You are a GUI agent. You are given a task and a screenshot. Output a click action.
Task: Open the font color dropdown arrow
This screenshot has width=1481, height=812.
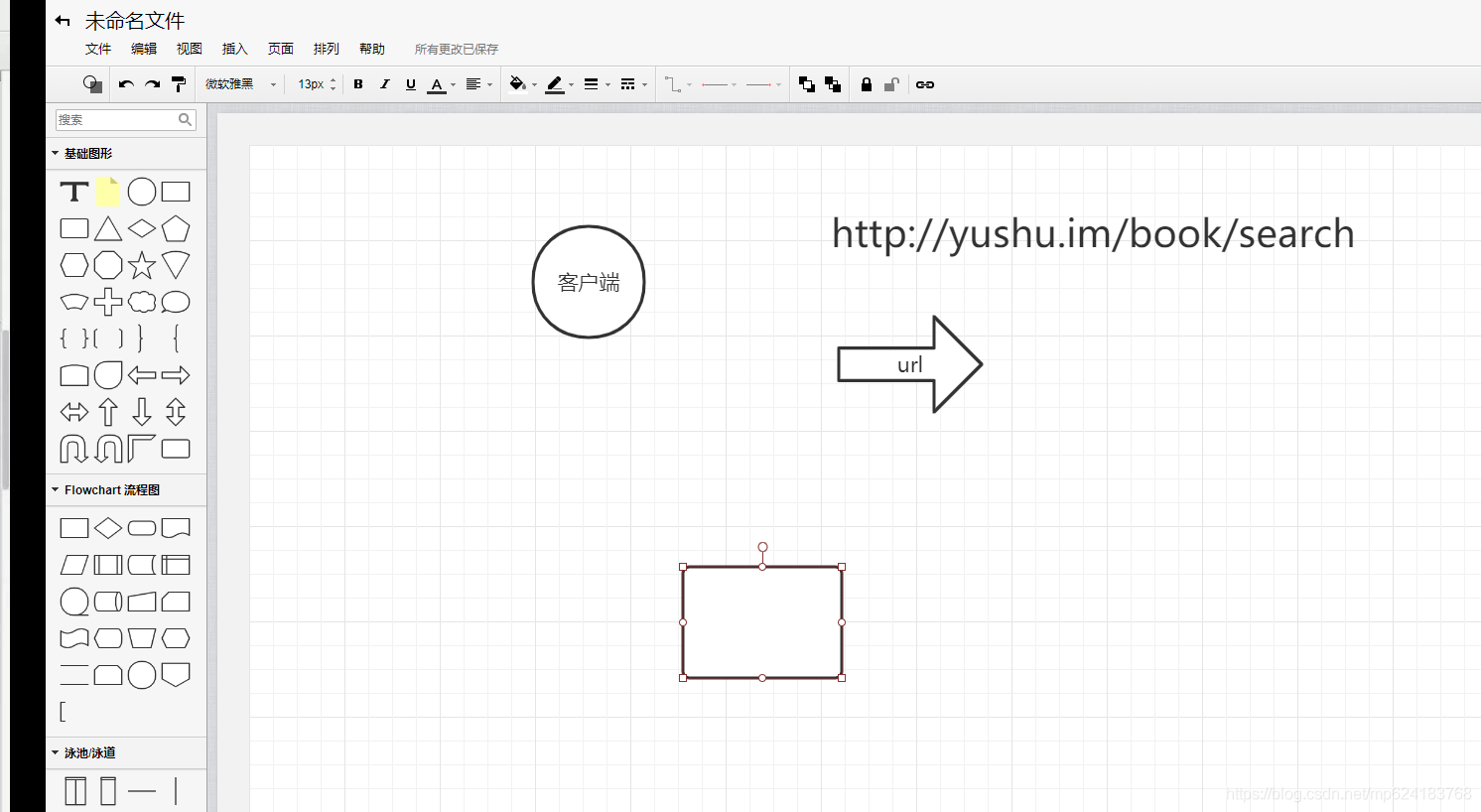click(454, 85)
